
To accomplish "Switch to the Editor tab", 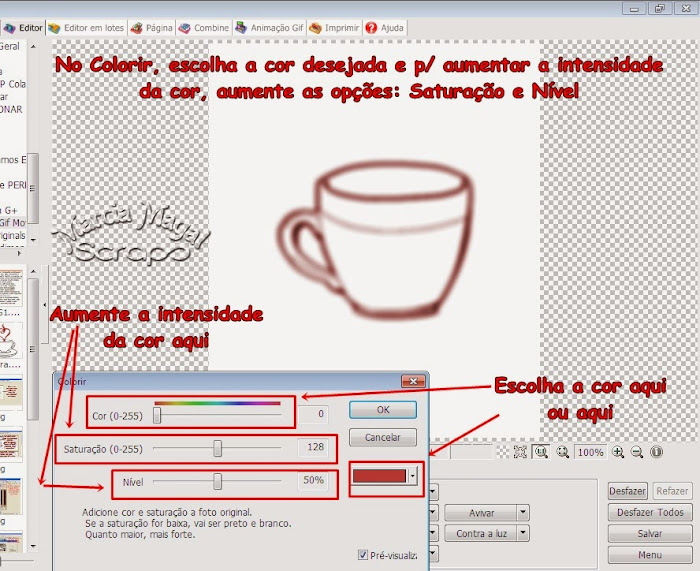I will tap(22, 28).
